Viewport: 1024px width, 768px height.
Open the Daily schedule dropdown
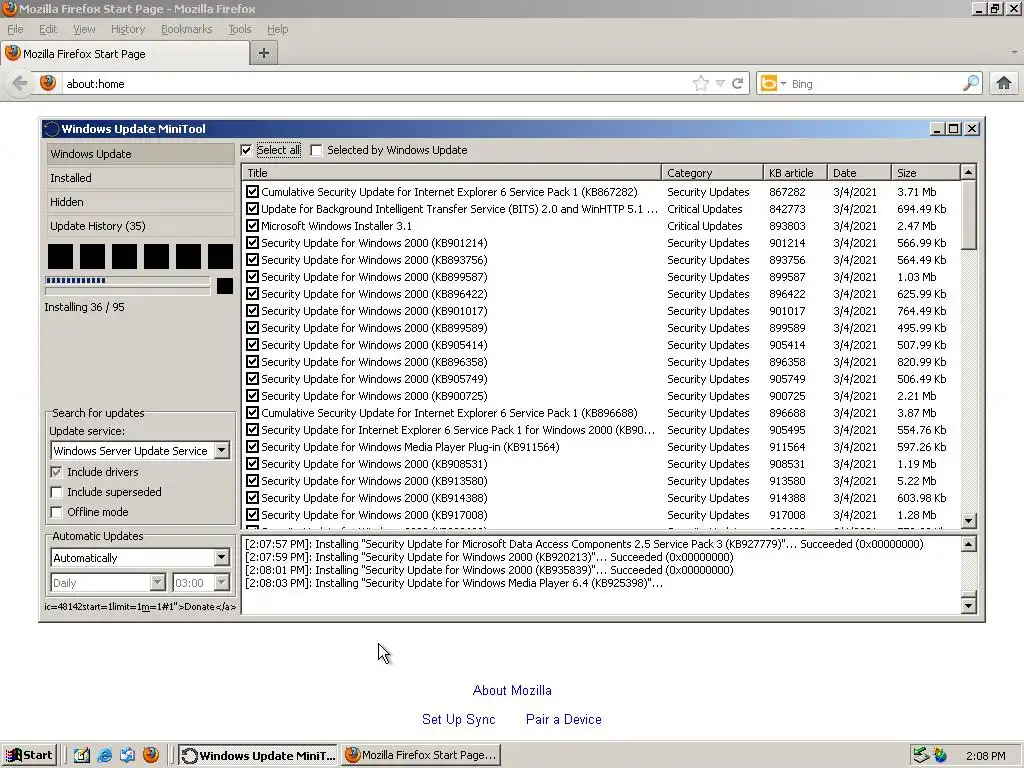(157, 583)
